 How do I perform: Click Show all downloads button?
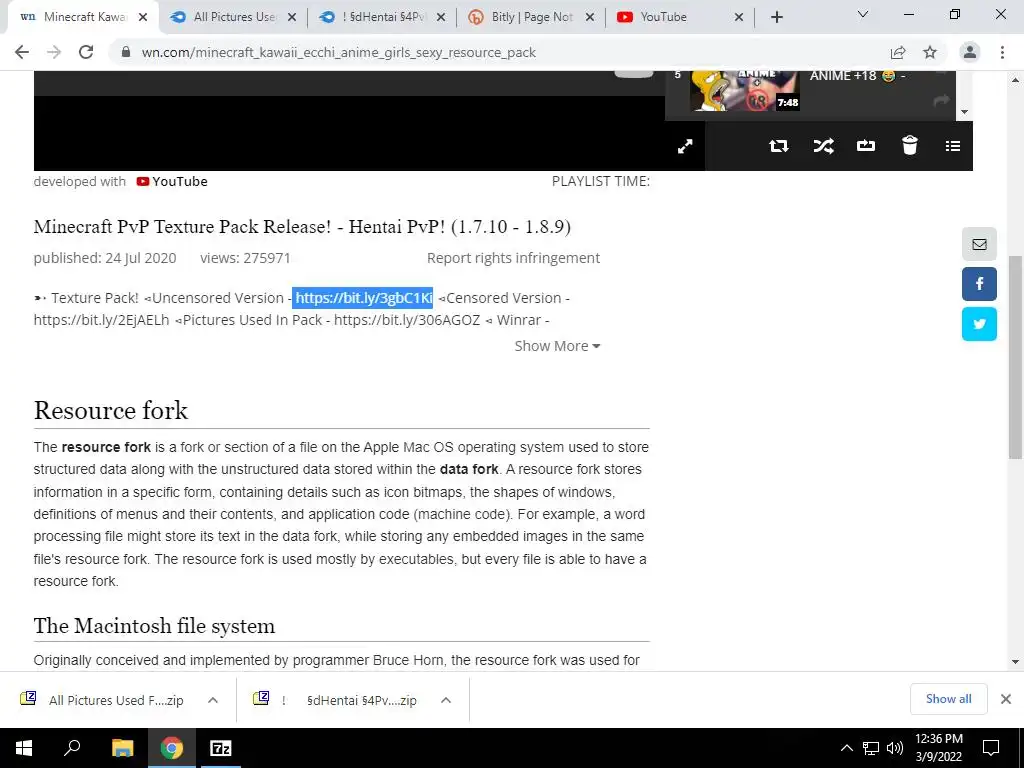click(948, 699)
